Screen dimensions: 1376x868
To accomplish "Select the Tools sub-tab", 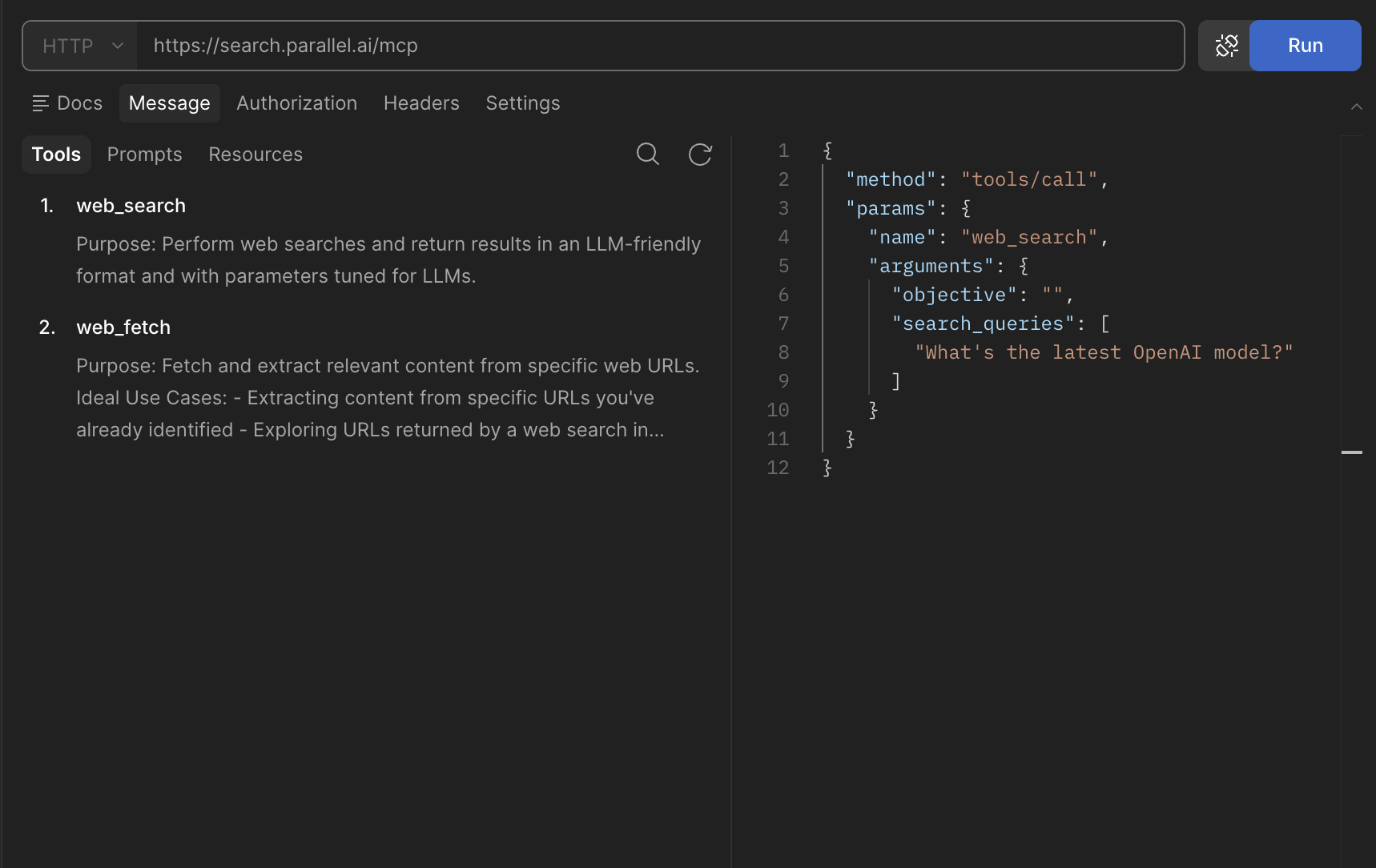I will tap(56, 155).
